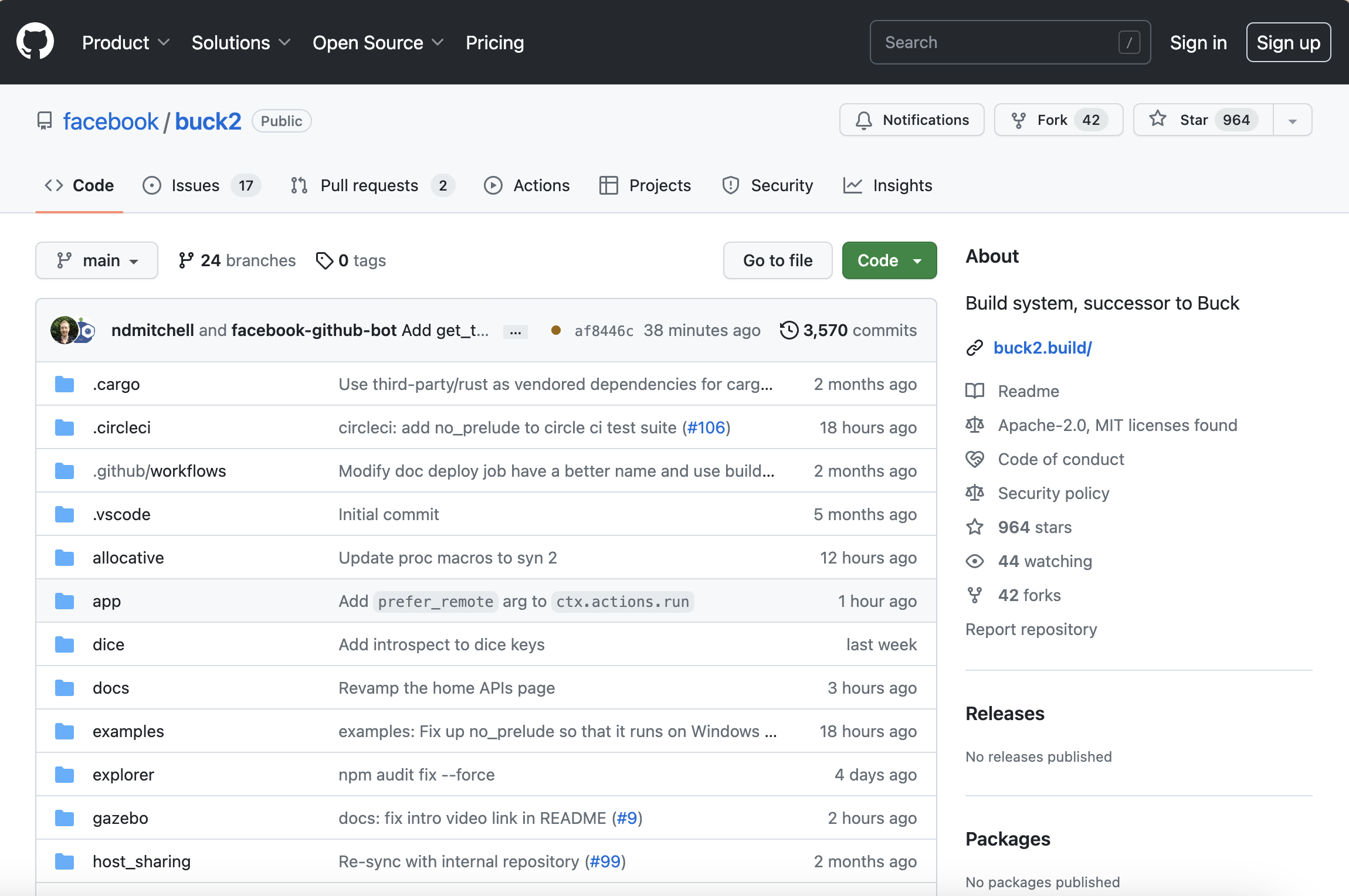Click the Readme book icon

(x=975, y=391)
